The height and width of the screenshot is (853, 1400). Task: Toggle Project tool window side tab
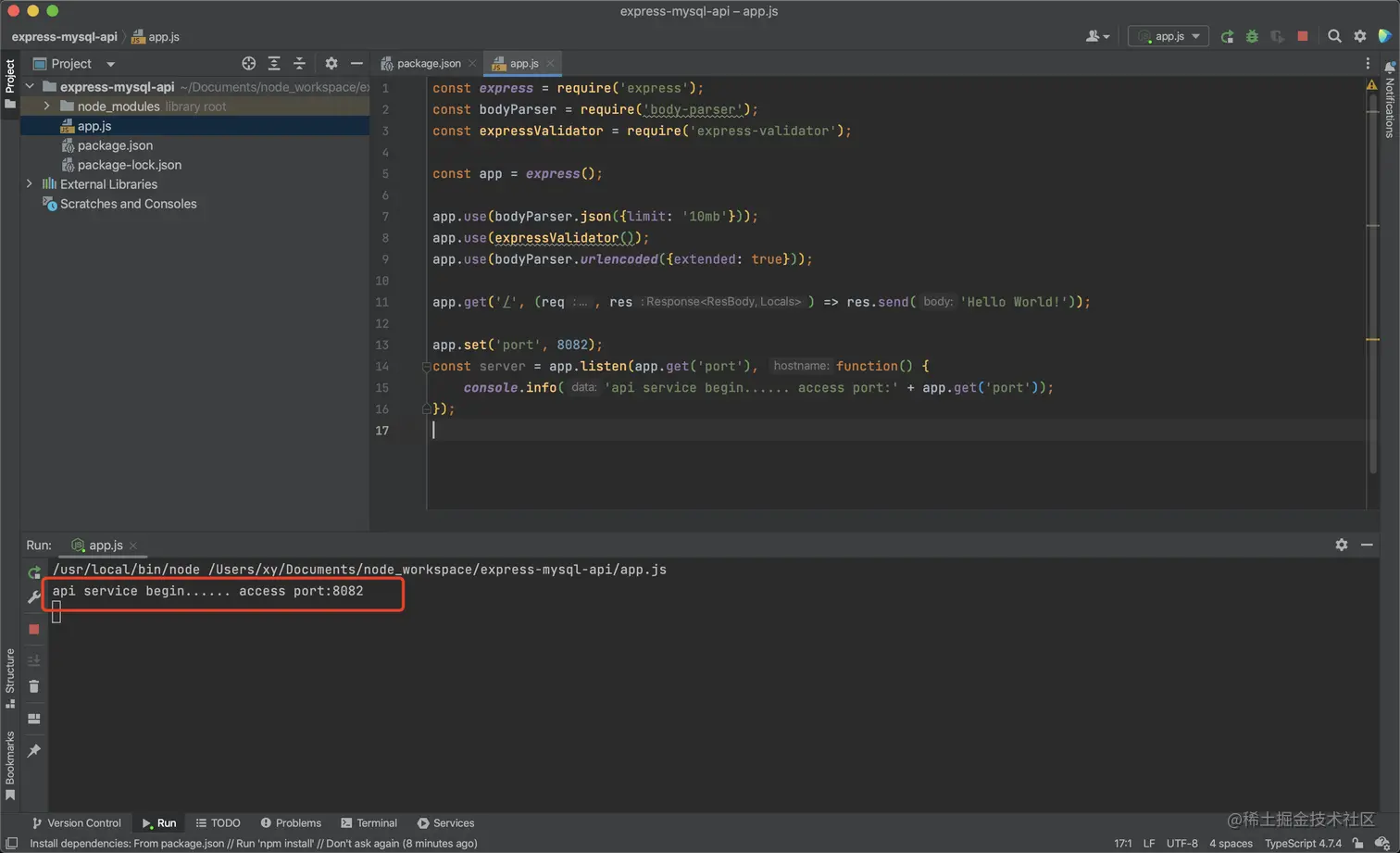coord(9,84)
